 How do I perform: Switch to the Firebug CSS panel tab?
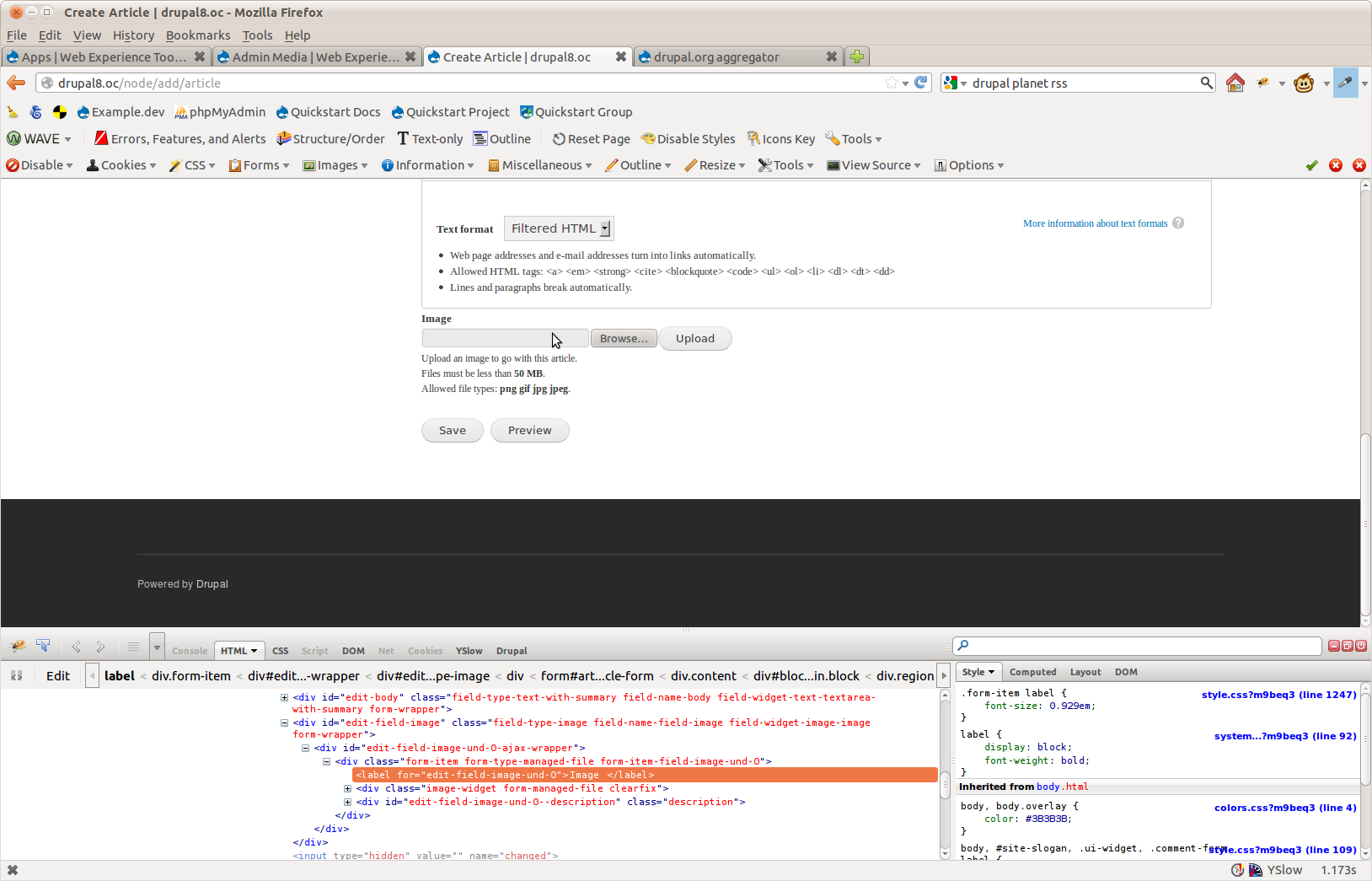[280, 651]
